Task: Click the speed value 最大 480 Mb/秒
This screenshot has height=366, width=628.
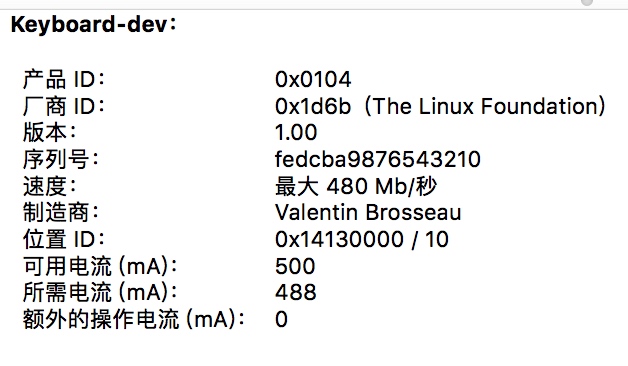Action: tap(356, 186)
